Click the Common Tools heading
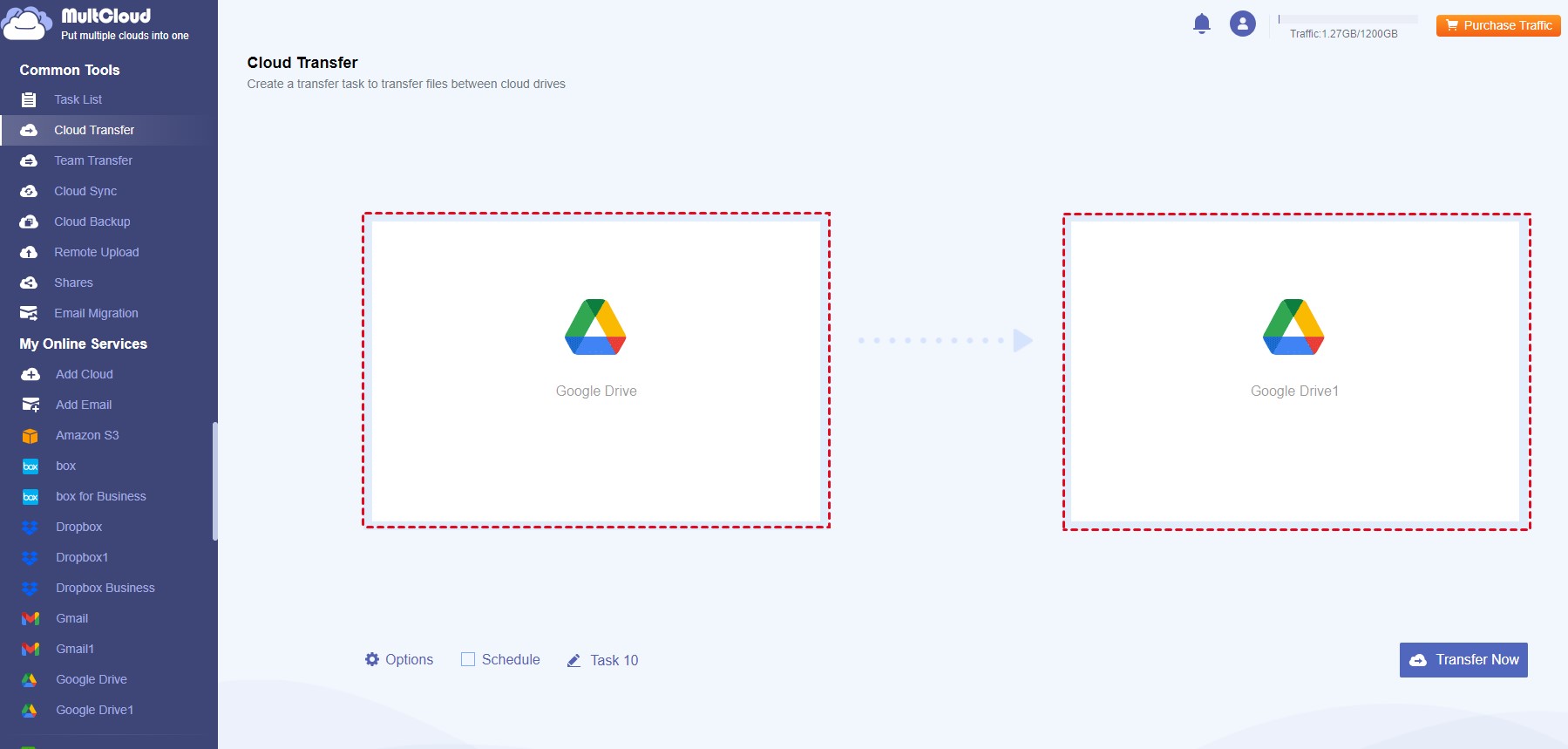 click(x=70, y=70)
